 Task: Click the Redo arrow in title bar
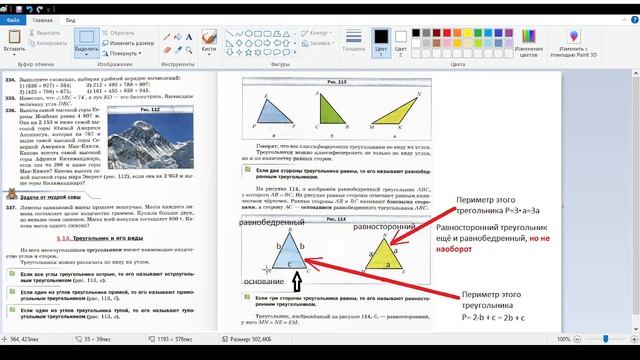[40, 9]
